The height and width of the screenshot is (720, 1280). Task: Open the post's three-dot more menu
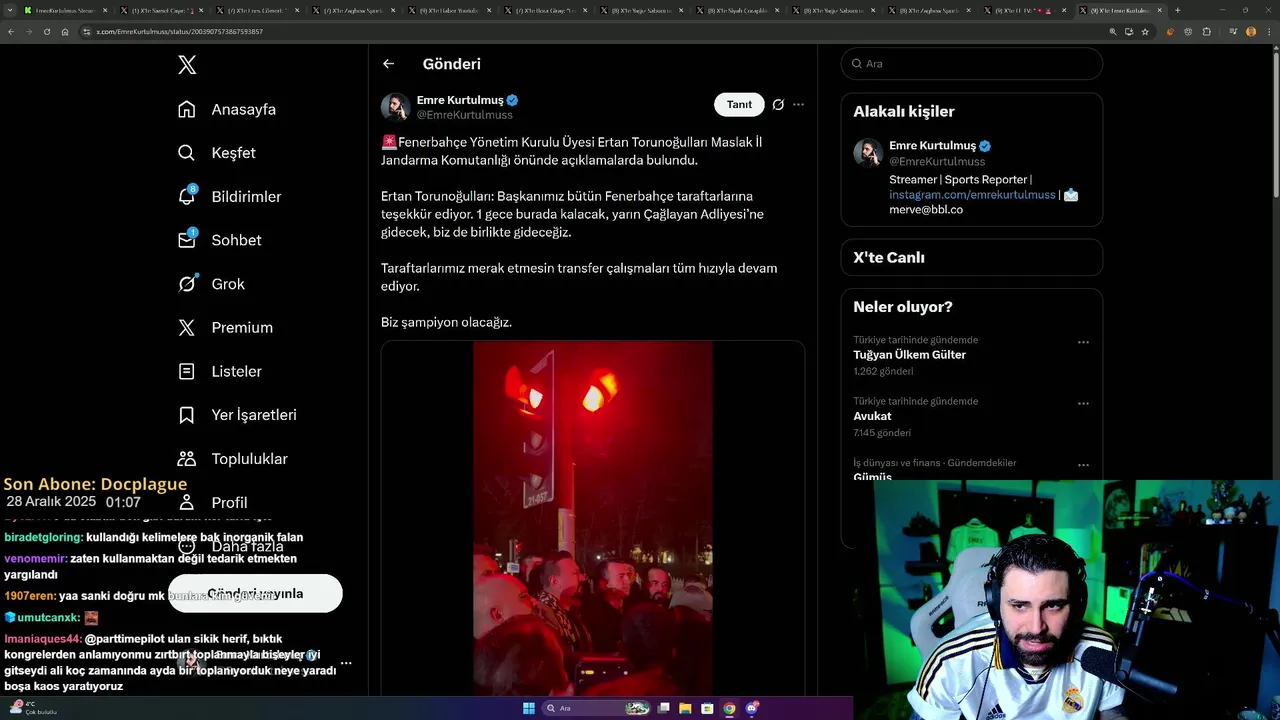click(x=798, y=104)
